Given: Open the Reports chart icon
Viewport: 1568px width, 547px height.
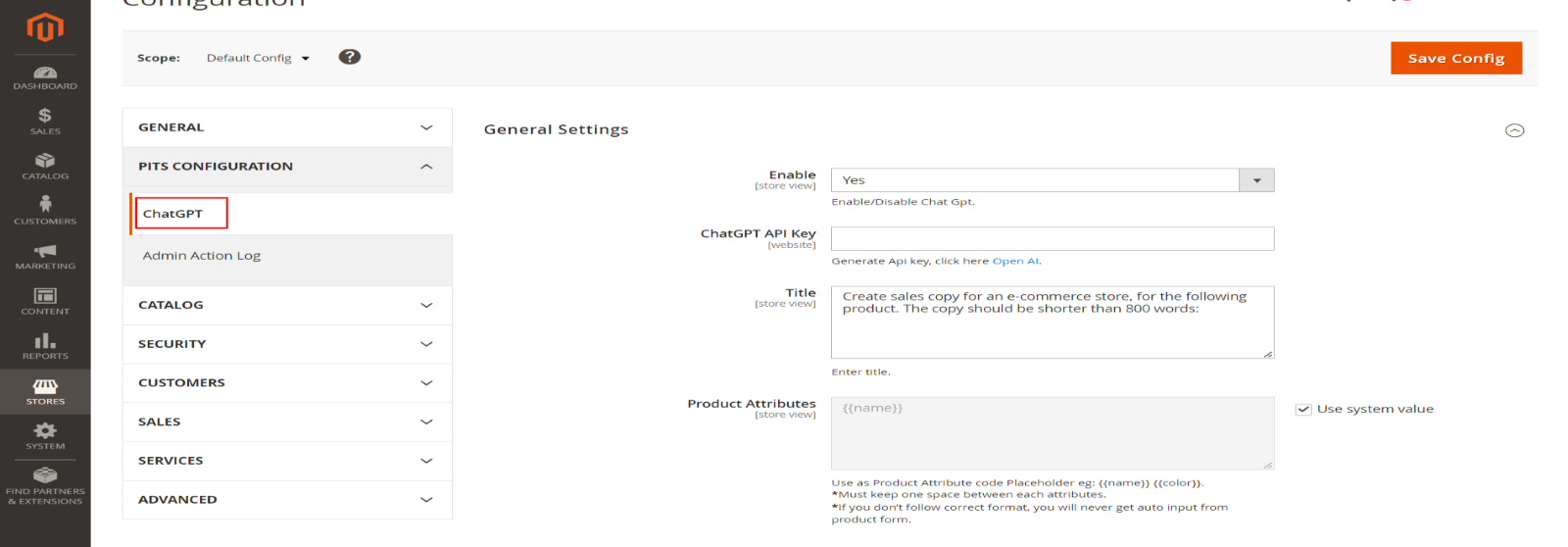Looking at the screenshot, I should [45, 346].
